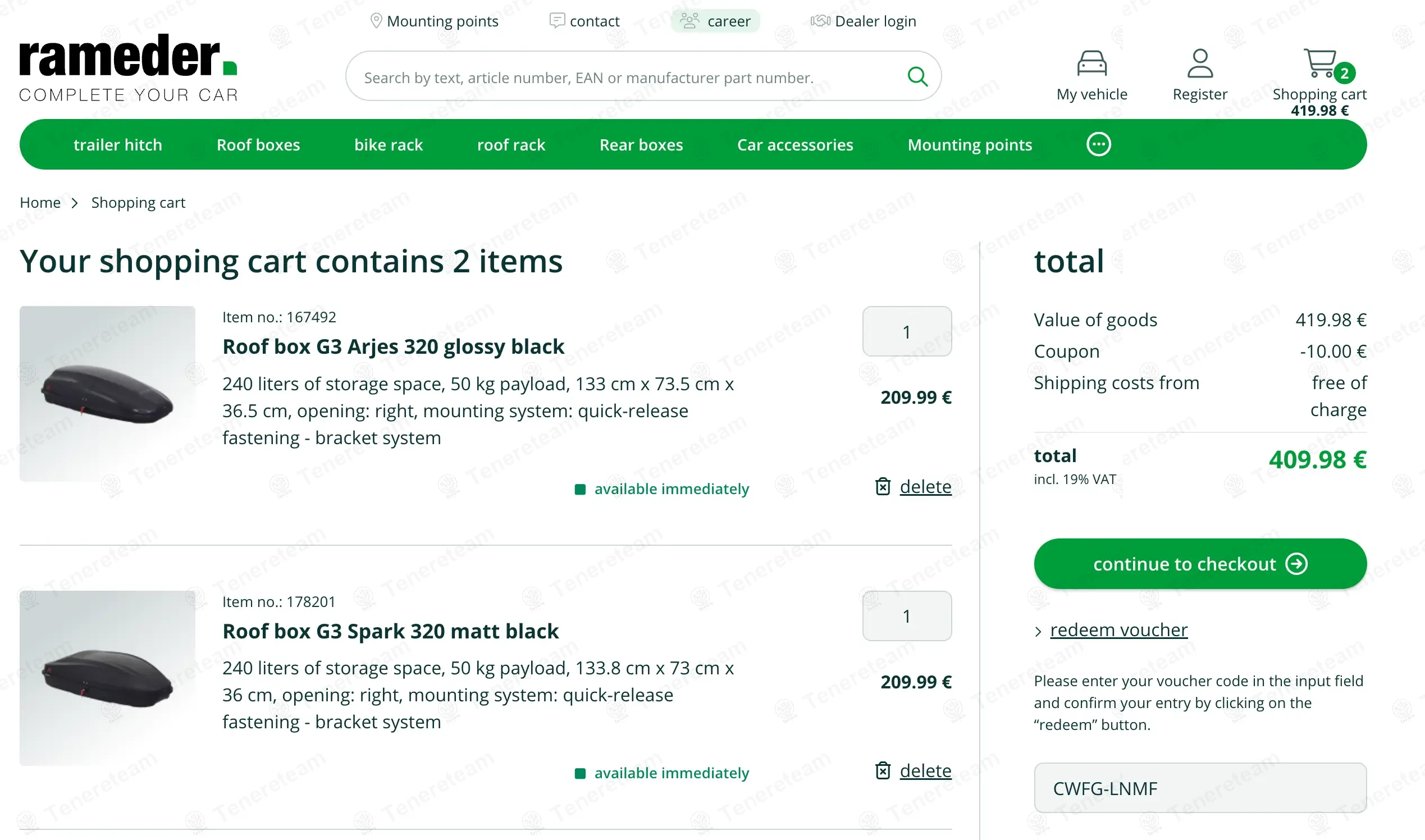Click quantity field for Arjes 320
The image size is (1425, 840).
[906, 331]
